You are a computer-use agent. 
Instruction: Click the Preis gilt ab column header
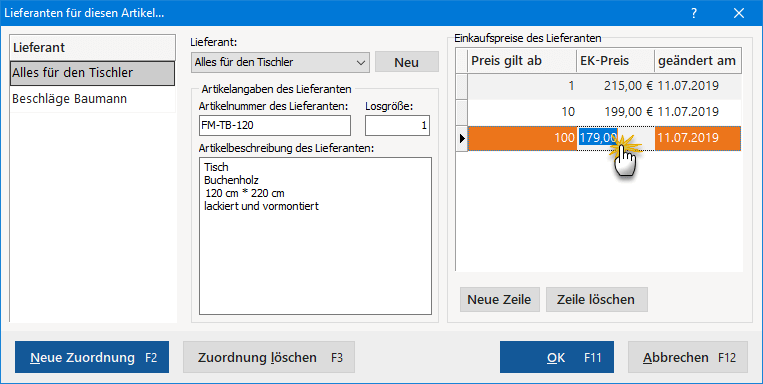522,61
